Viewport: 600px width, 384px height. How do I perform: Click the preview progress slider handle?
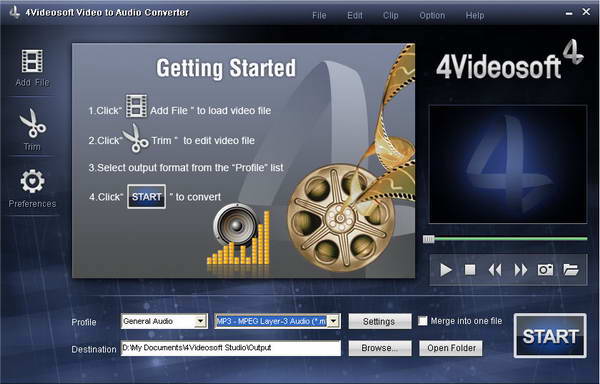pos(428,239)
